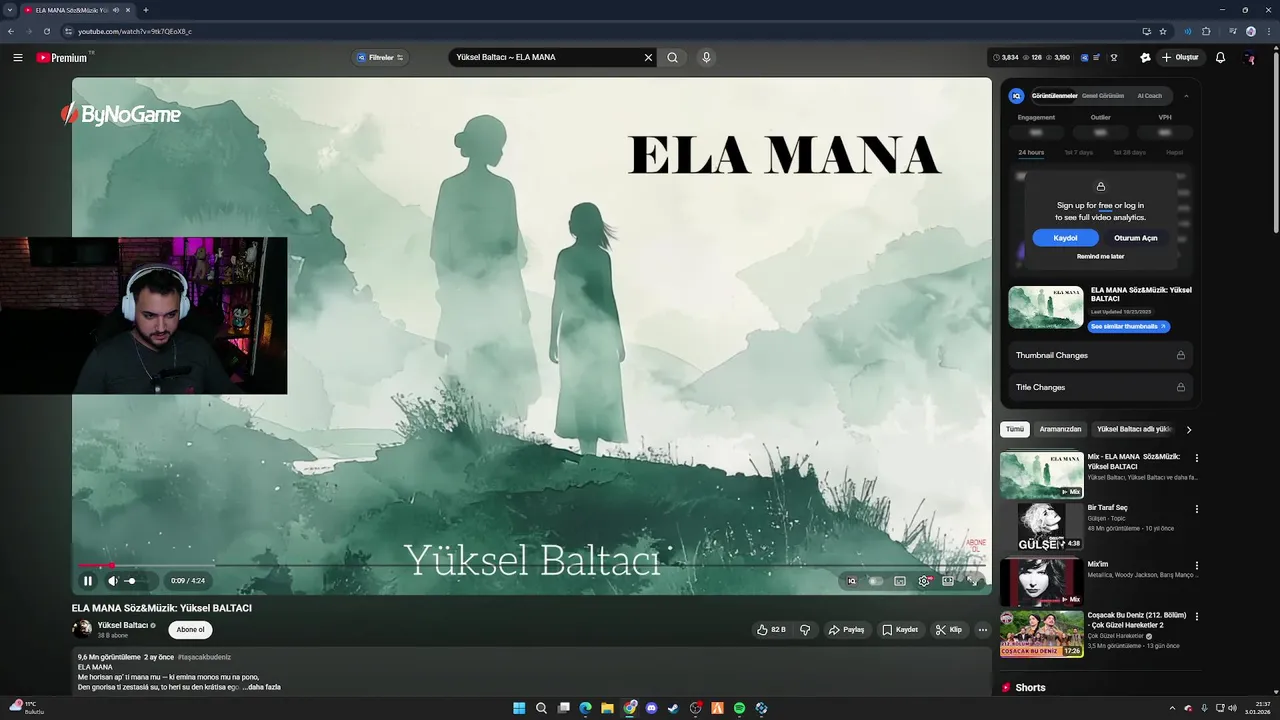Open the options menu for Bir Taraf Seç

[x=1197, y=509]
